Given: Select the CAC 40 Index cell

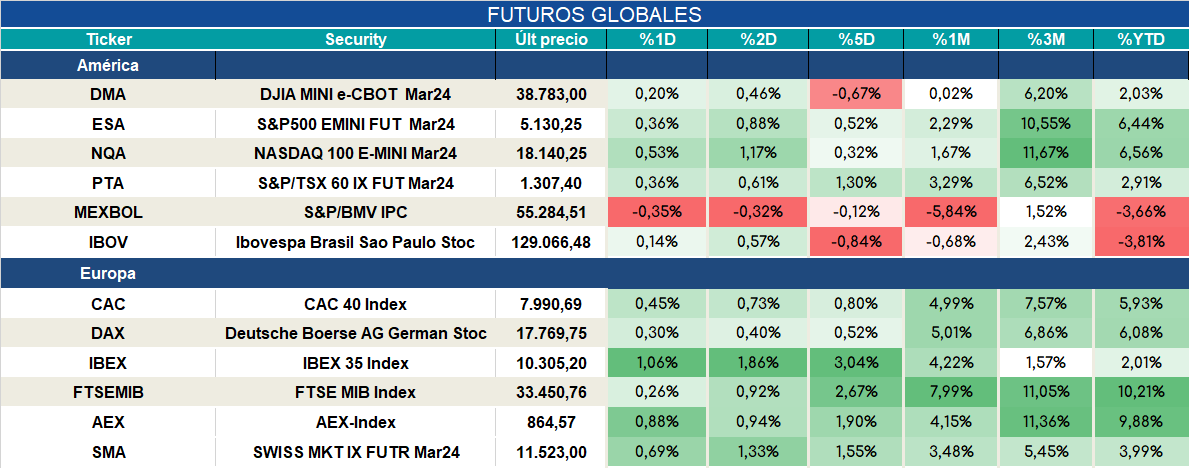Looking at the screenshot, I should [x=356, y=304].
